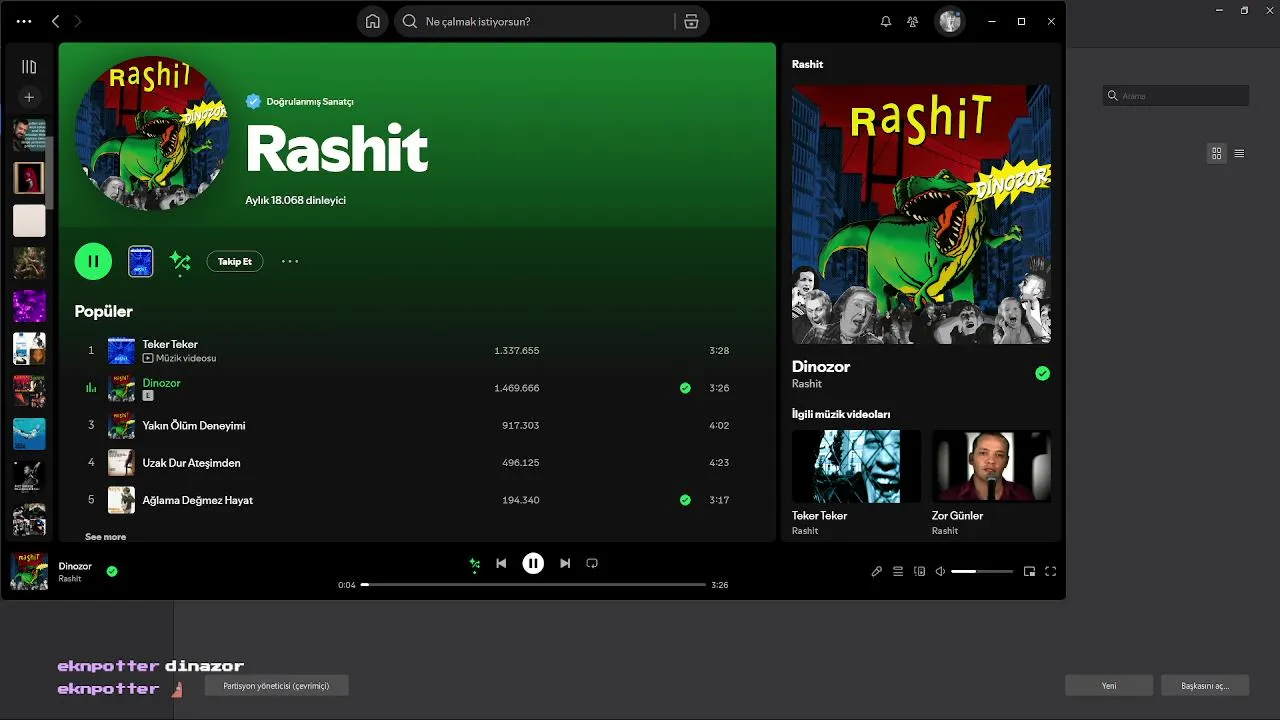Viewport: 1280px width, 720px height.
Task: Open Zor Günler related music video
Action: (991, 466)
